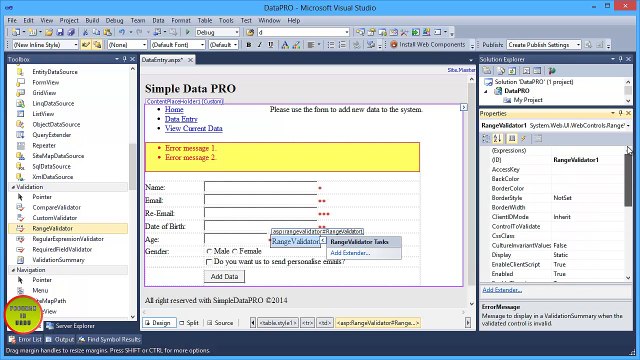Viewport: 640px width, 360px height.
Task: Select the Male radio button
Action: 209,251
